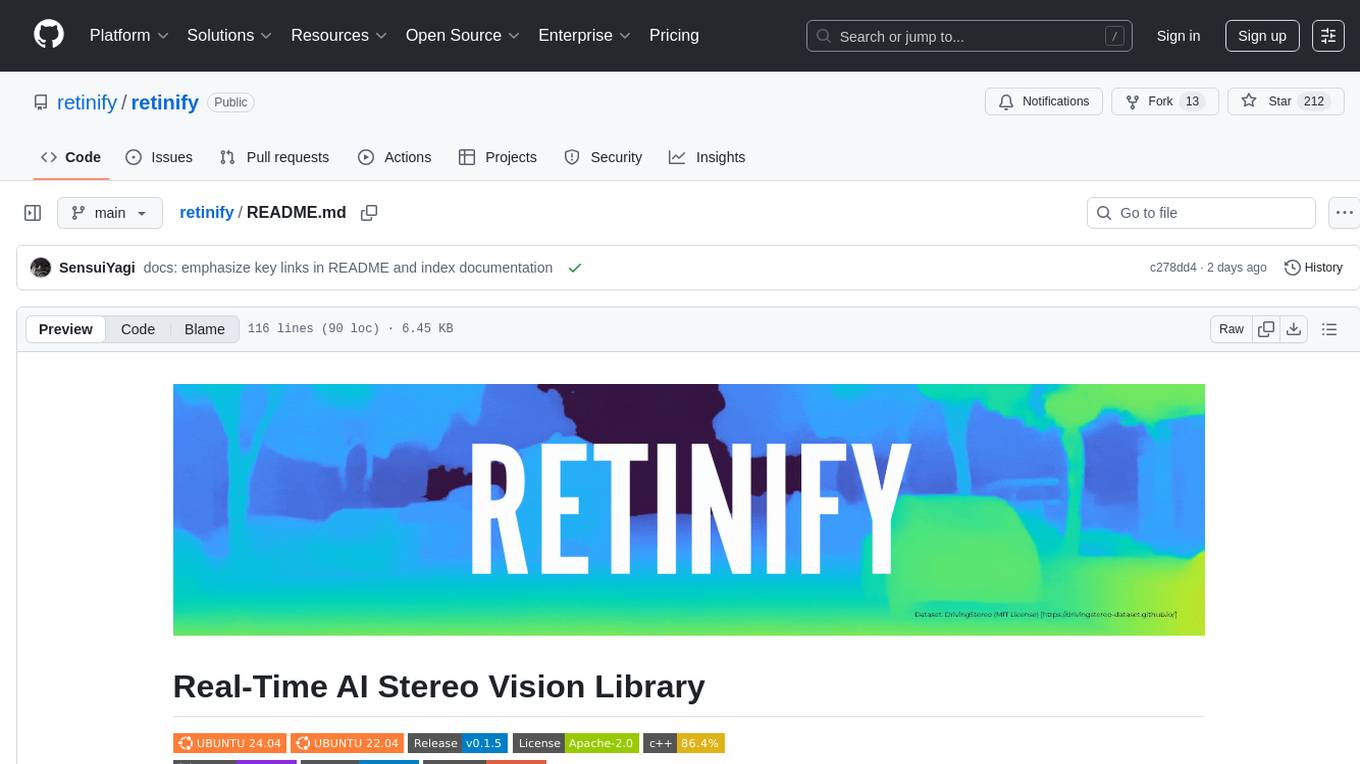Show commit check status checkmark
The image size is (1360, 764).
pos(574,268)
